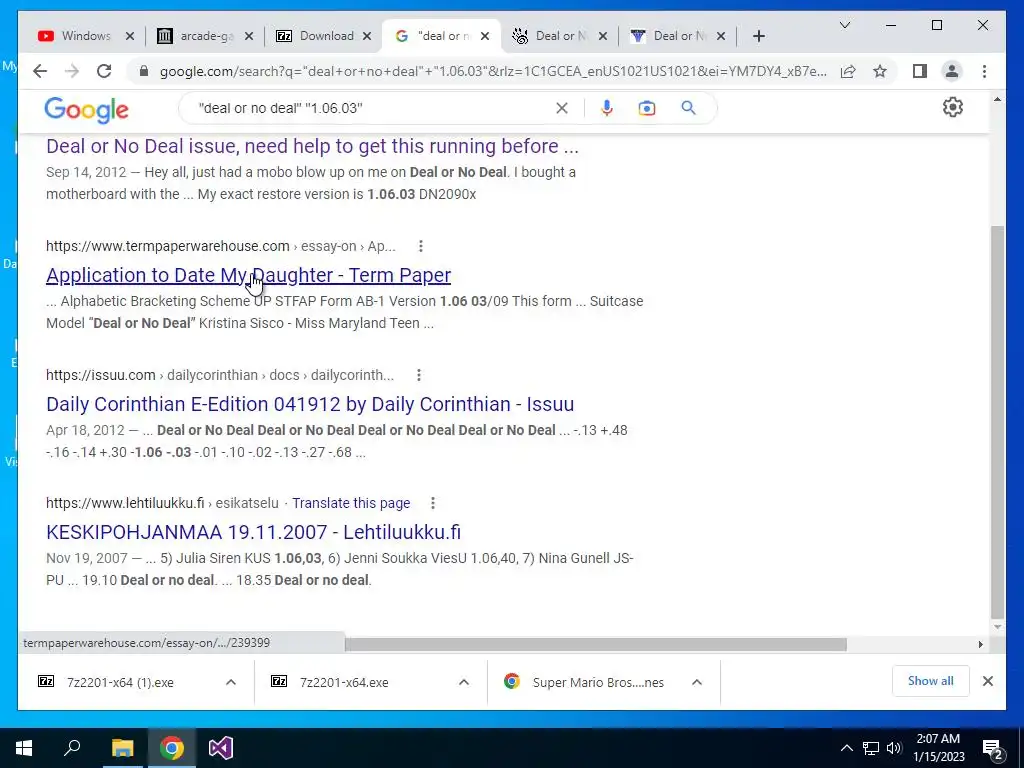
Task: Close the downloads bar
Action: click(987, 681)
